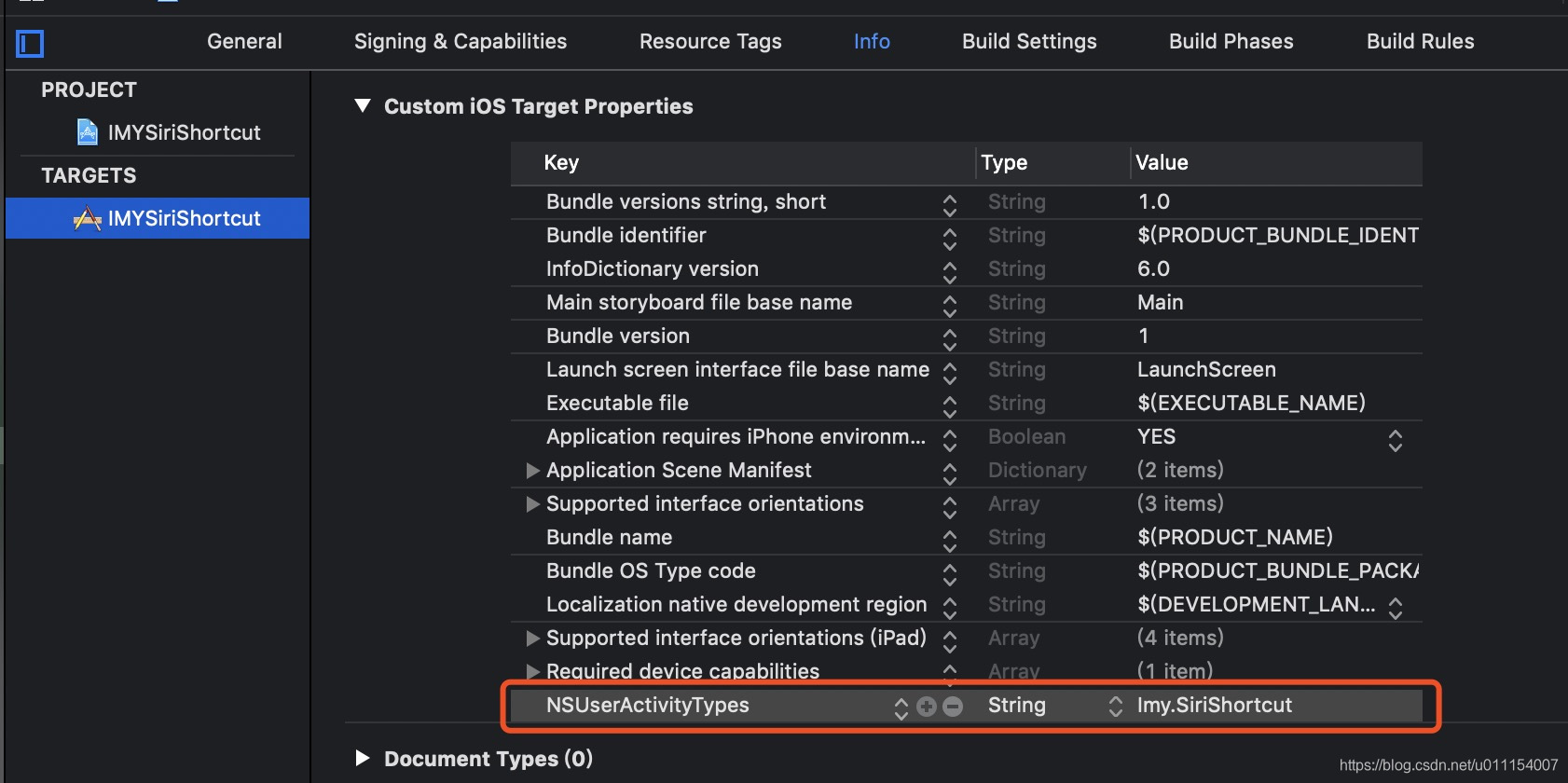Open the NSUserActivityTypes key name stepper

[901, 707]
